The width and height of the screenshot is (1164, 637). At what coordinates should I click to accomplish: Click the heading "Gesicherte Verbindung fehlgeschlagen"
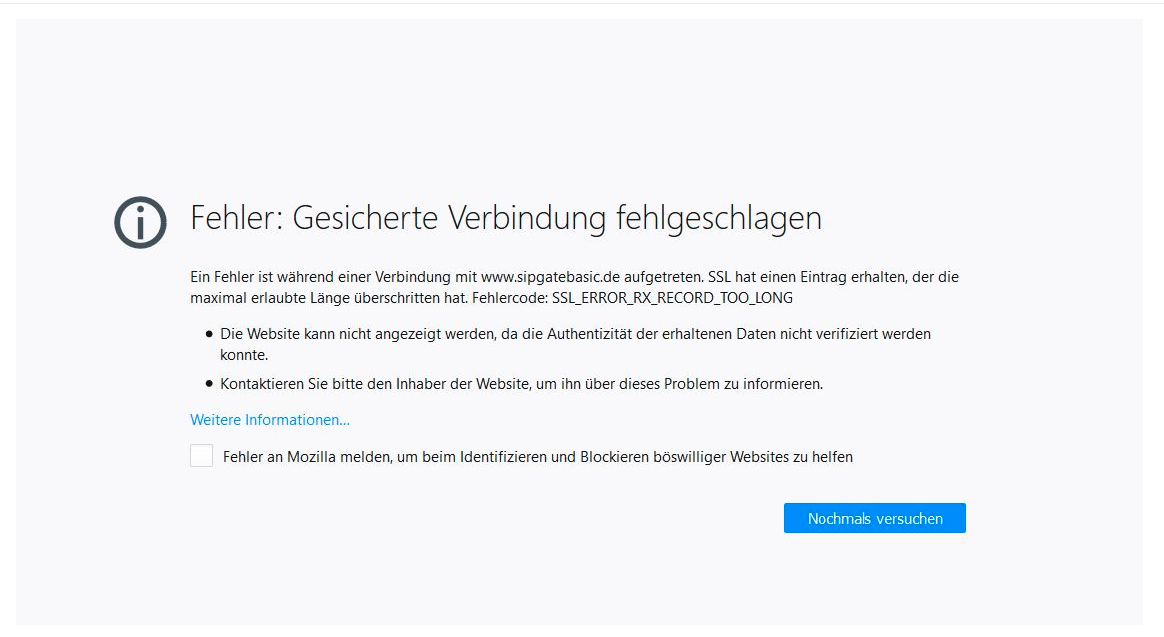pyautogui.click(x=506, y=218)
